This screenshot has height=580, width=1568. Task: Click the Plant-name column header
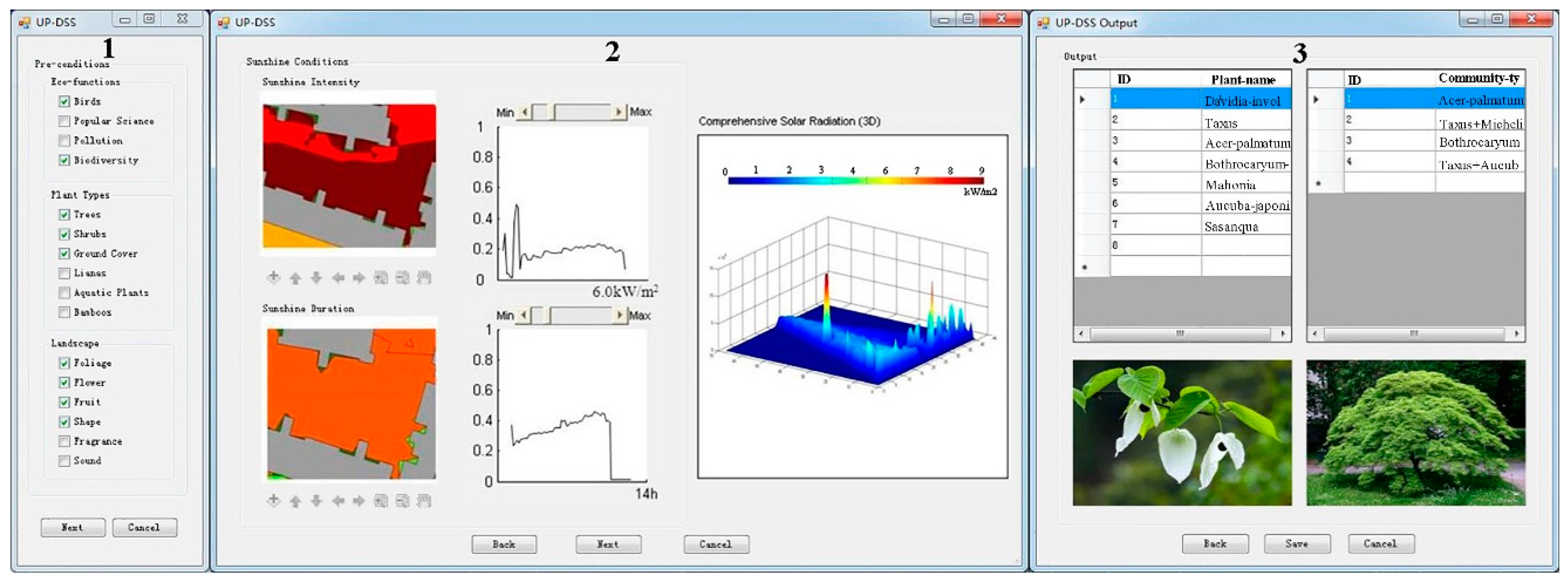click(1243, 80)
